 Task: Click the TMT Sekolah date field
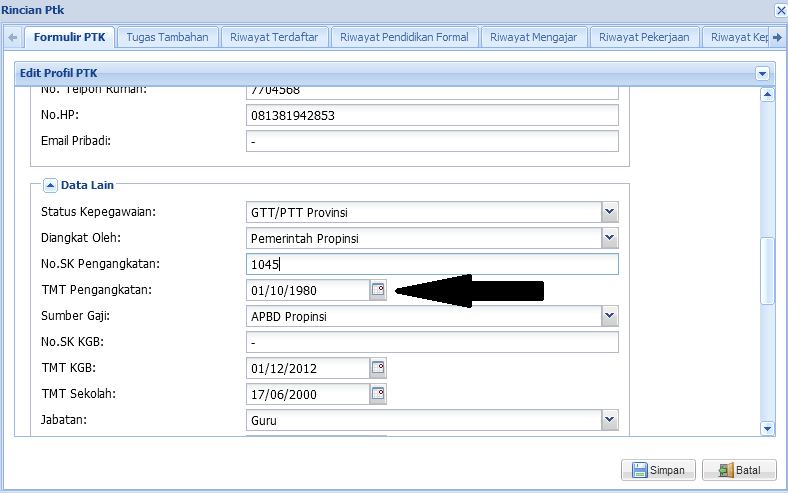(x=308, y=395)
